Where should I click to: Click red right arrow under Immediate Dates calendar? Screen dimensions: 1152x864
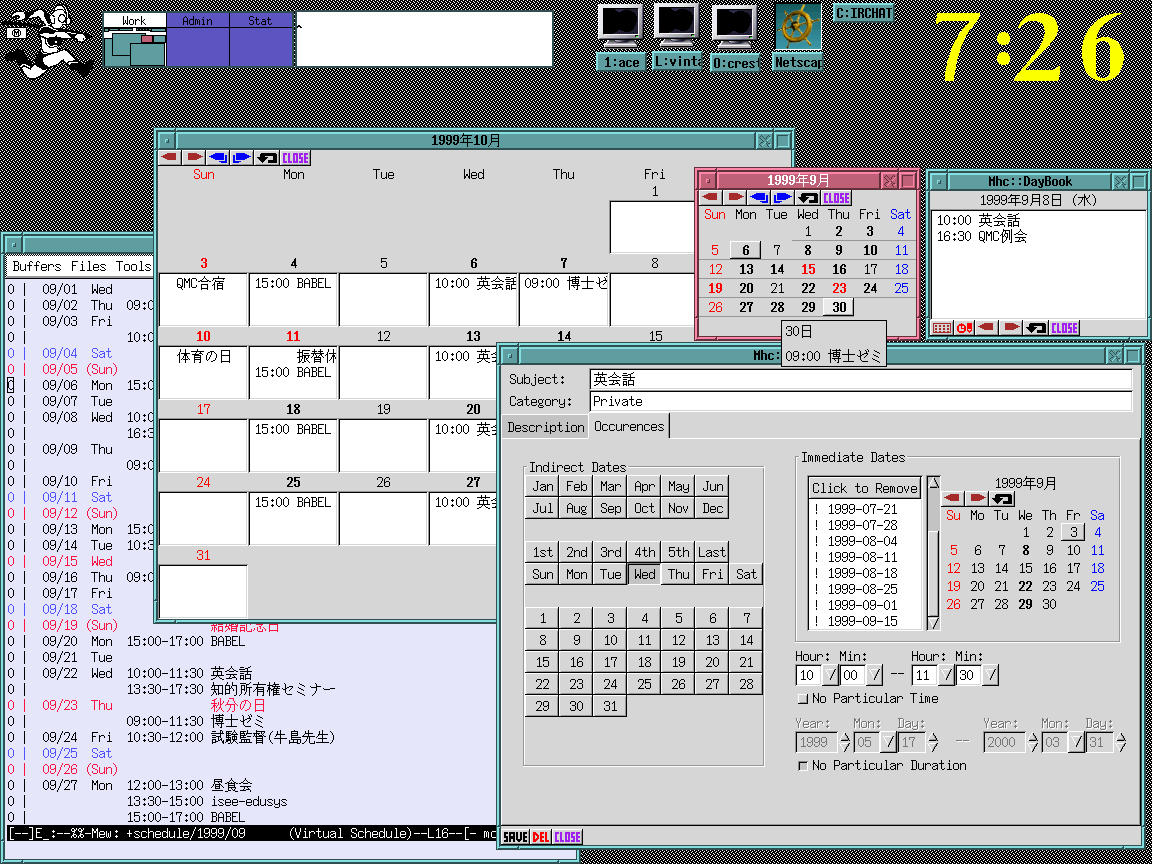(x=977, y=499)
